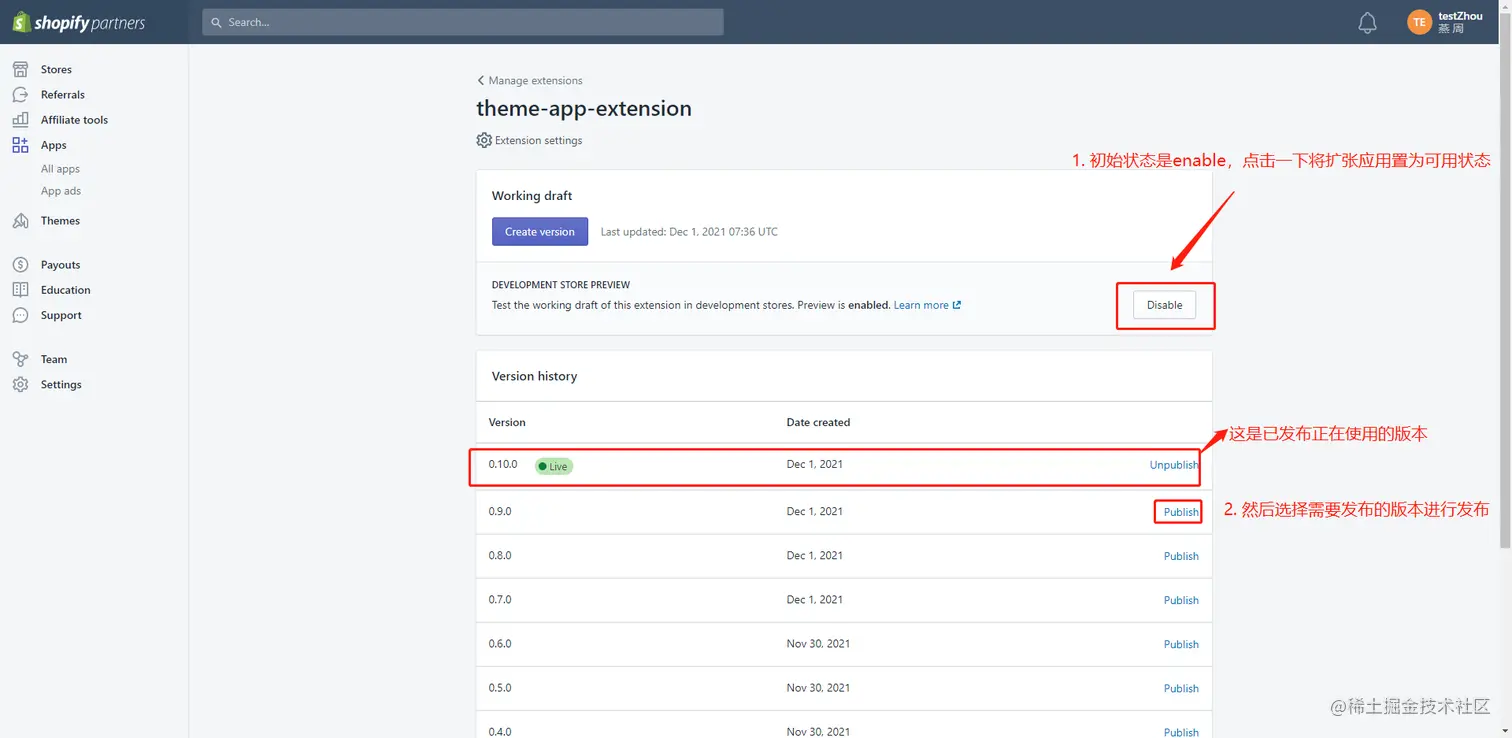
Task: Click the back chevron beside Manage extensions
Action: coord(481,80)
